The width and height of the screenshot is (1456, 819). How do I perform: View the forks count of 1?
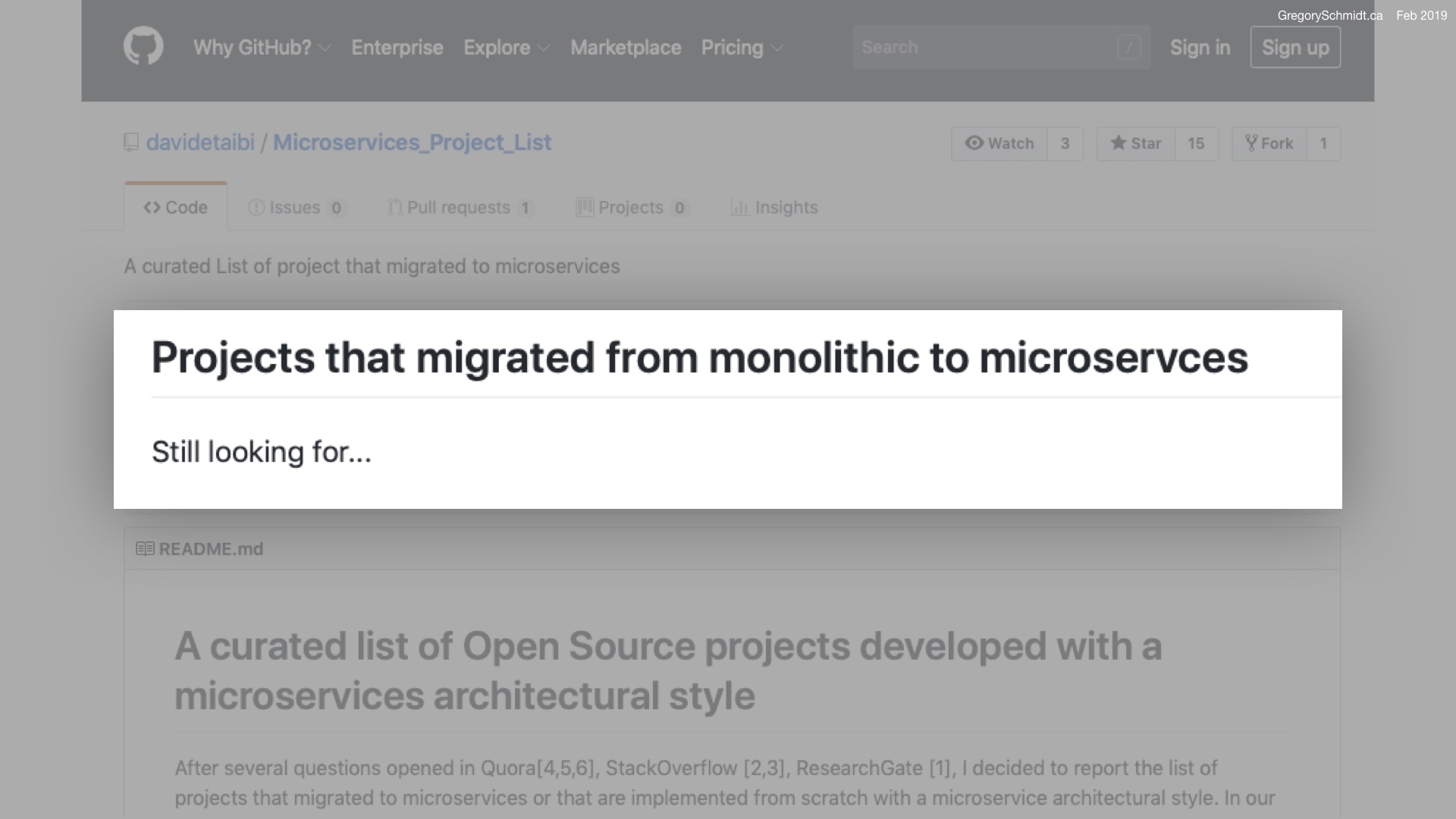pos(1323,143)
